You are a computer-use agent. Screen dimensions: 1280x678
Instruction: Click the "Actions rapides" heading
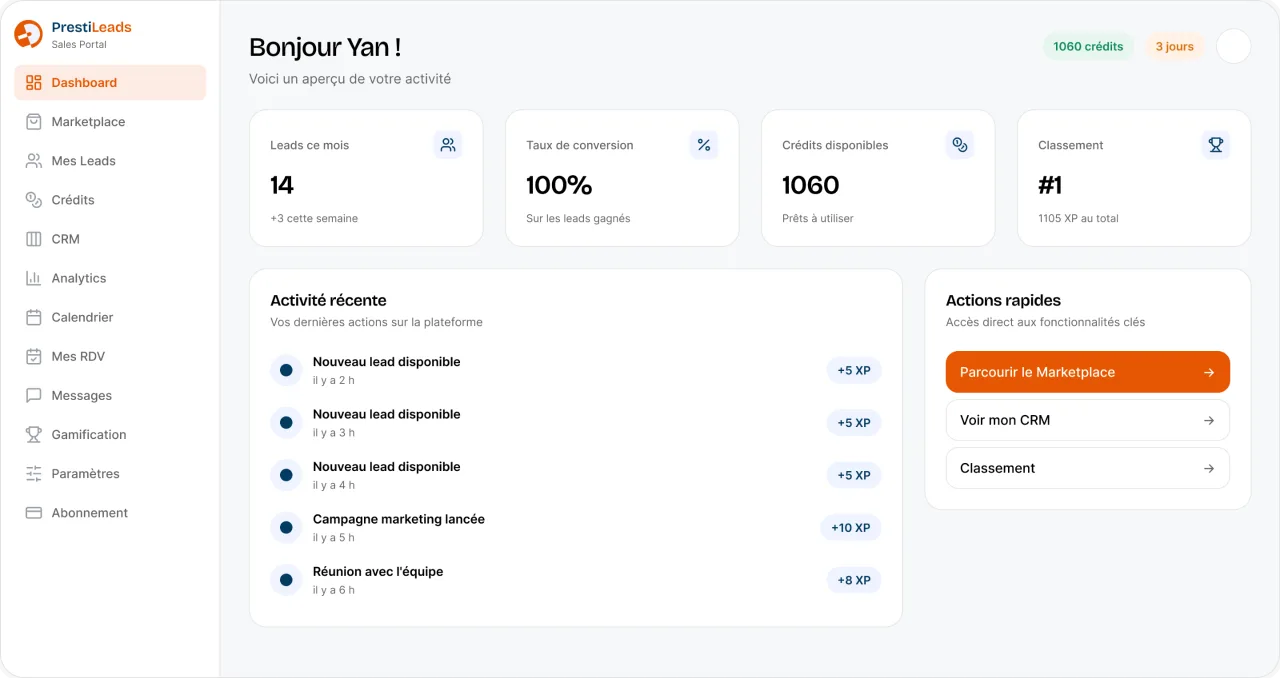pos(1003,300)
